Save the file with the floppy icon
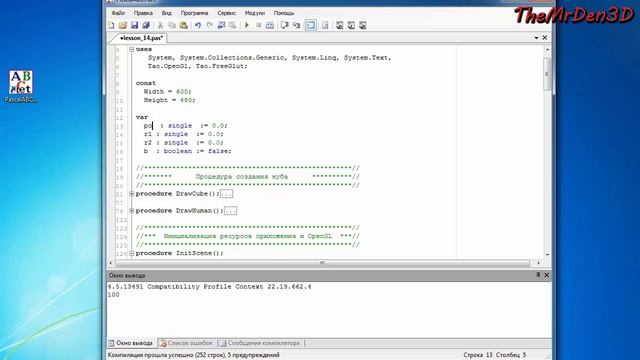The height and width of the screenshot is (360, 640). (x=134, y=25)
